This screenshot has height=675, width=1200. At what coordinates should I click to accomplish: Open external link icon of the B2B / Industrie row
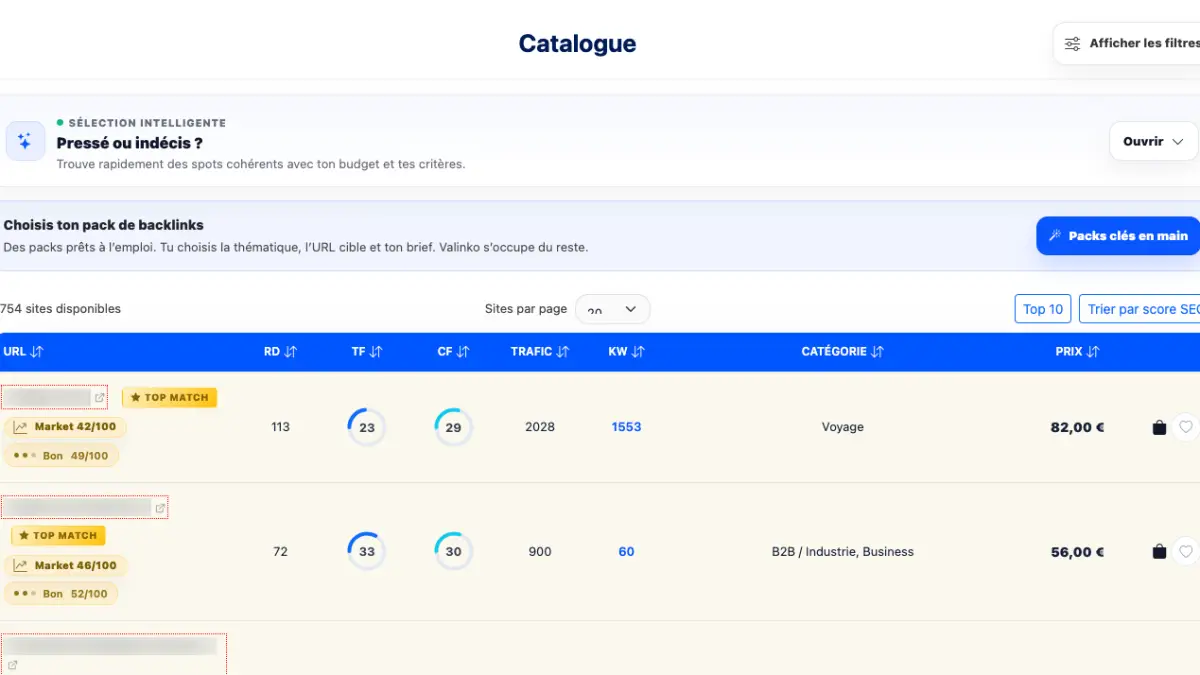tap(160, 508)
